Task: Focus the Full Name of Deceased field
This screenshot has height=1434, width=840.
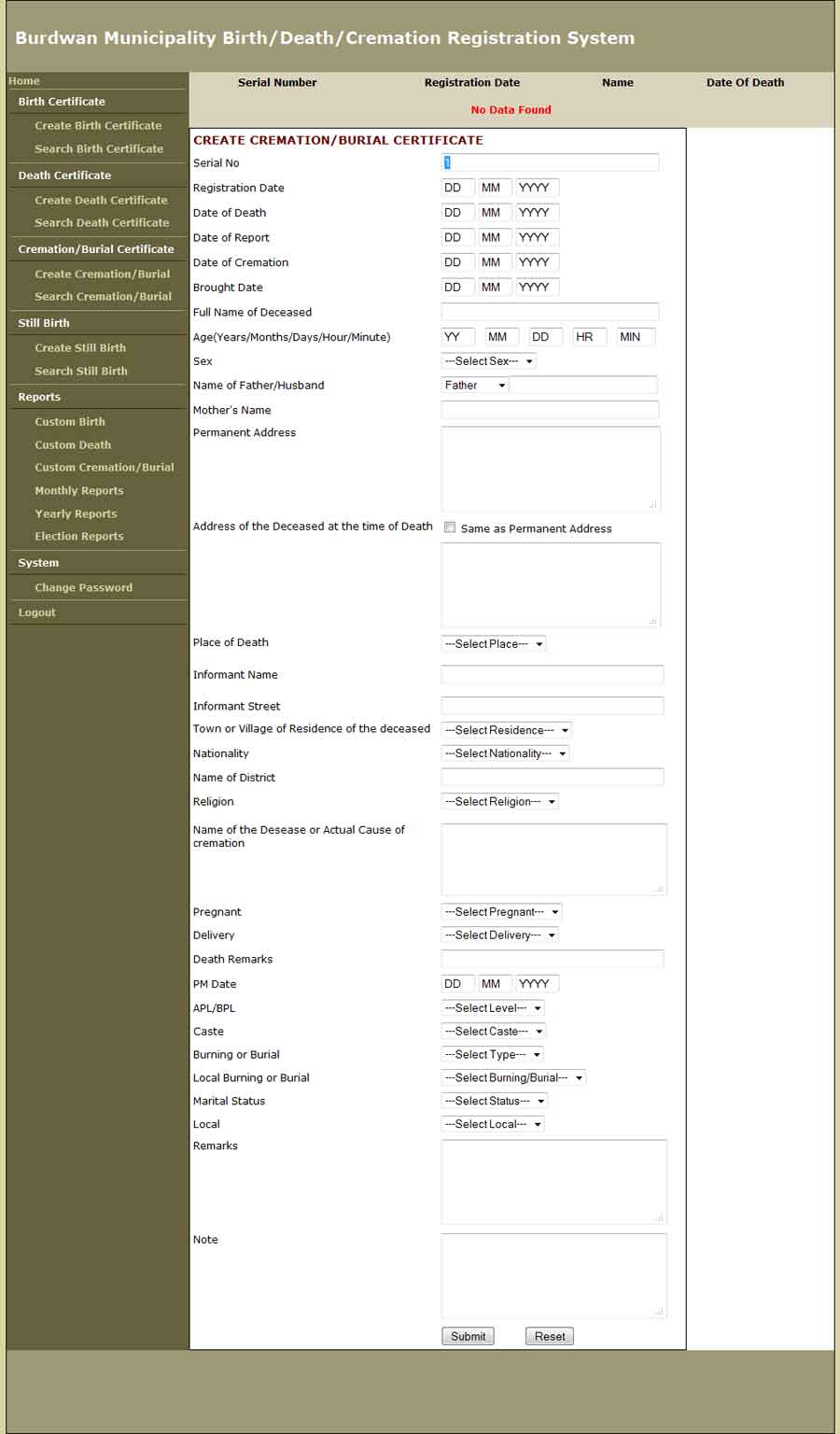Action: point(550,312)
